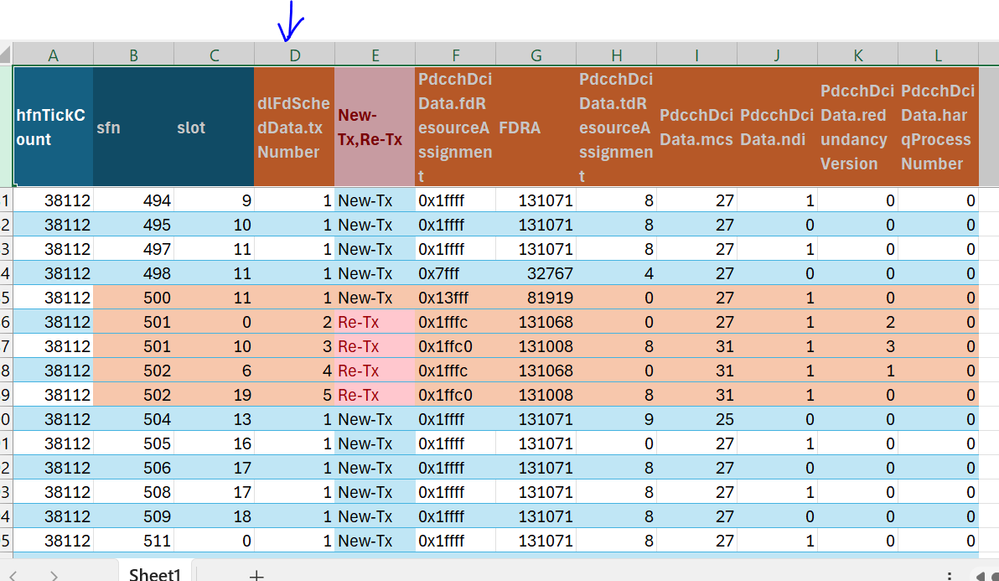Select tdResourceAssignment cell with value 9
Image resolution: width=999 pixels, height=581 pixels.
pyautogui.click(x=616, y=419)
